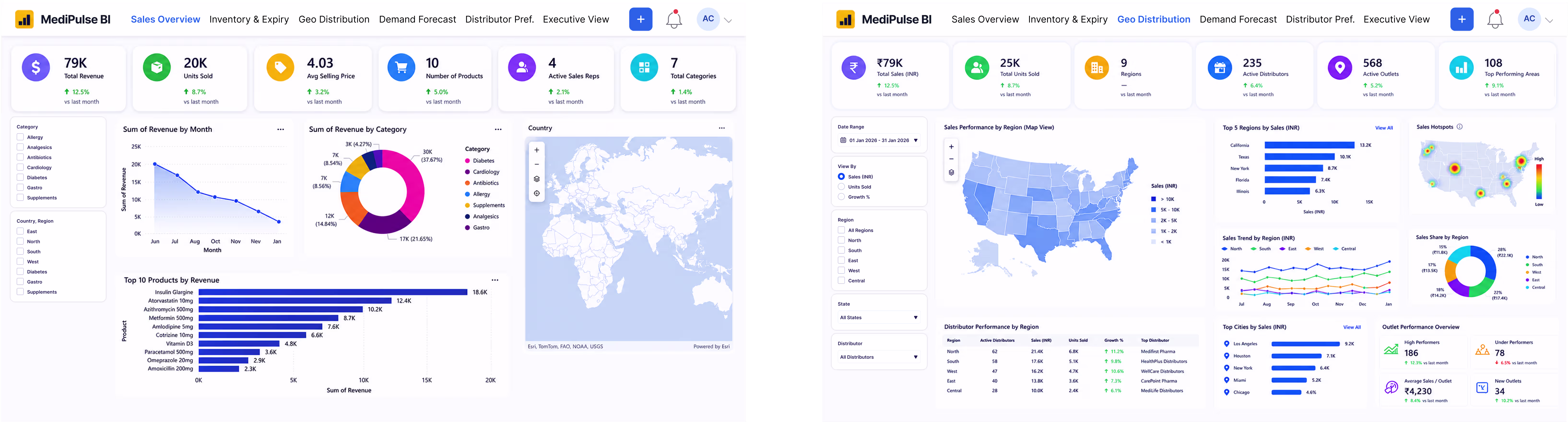This screenshot has width=1568, height=422.
Task: Switch to Executive View in the left dashboard
Action: point(576,19)
